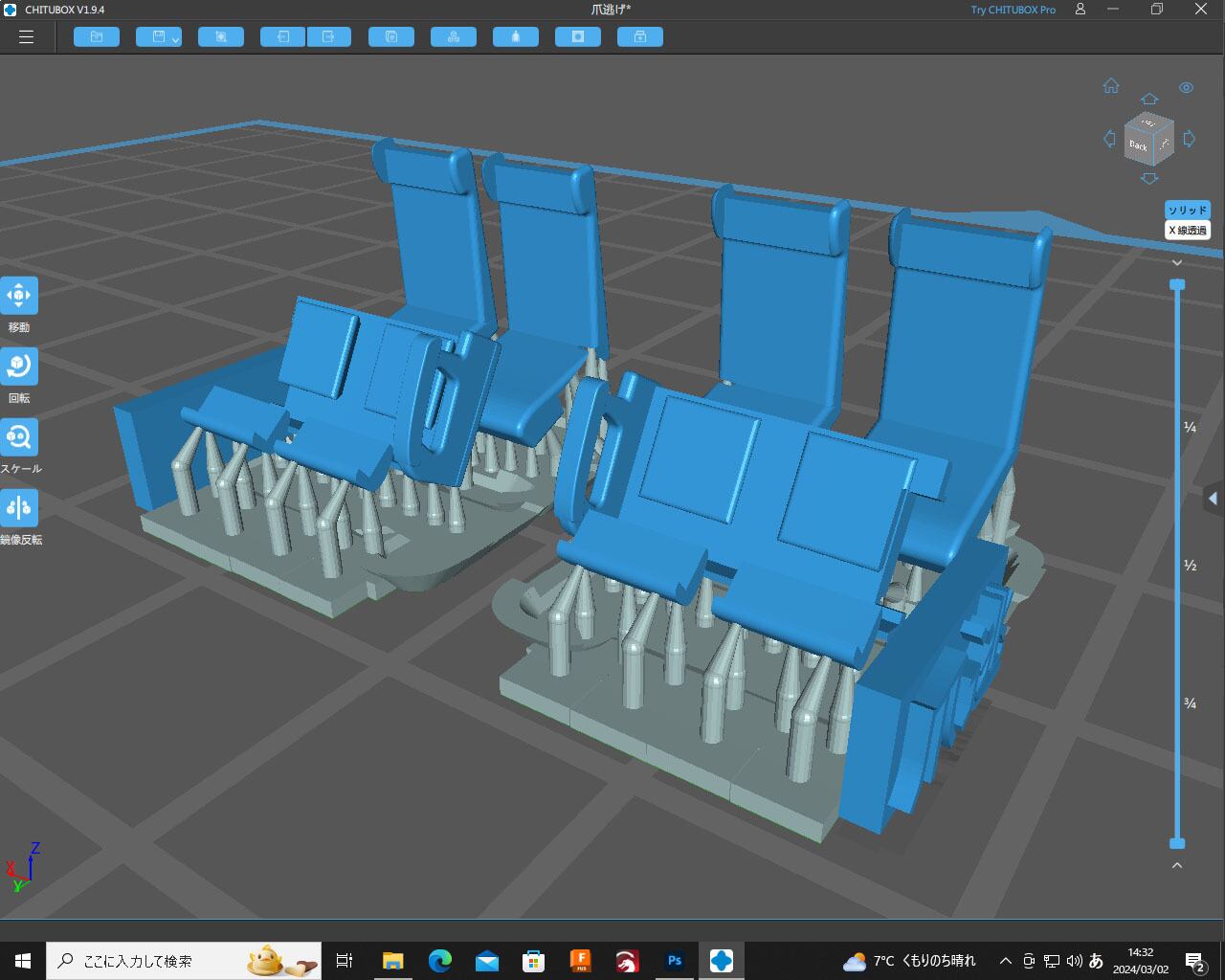Enable X-ray (X線透過) render mode
The height and width of the screenshot is (980, 1225).
(x=1188, y=231)
